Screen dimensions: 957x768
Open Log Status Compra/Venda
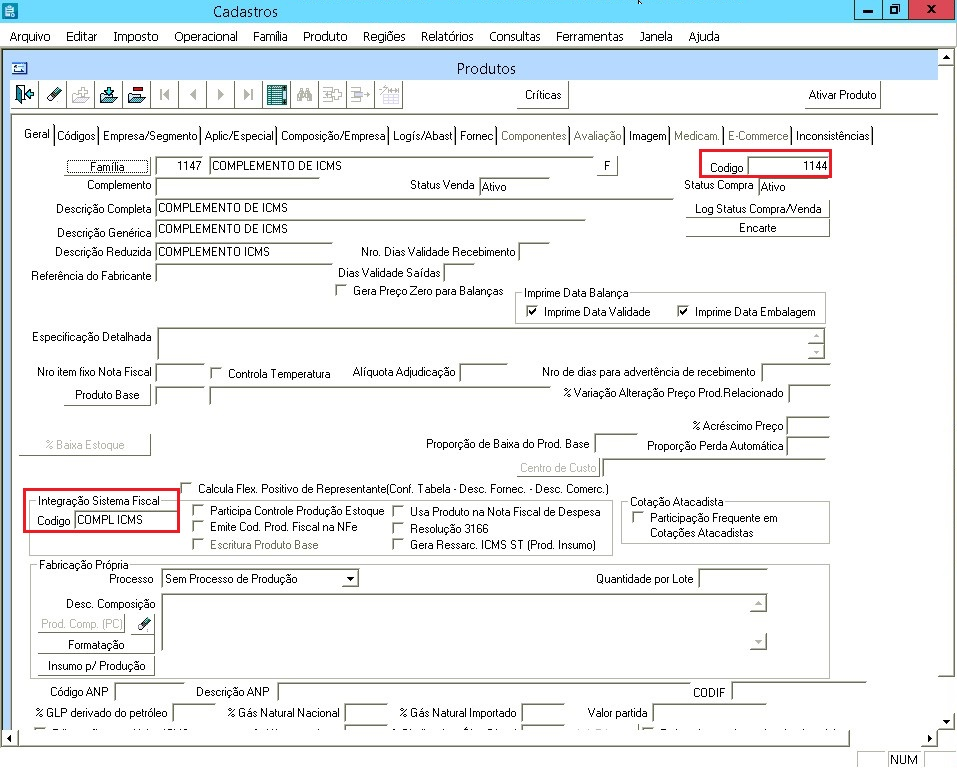coord(757,209)
